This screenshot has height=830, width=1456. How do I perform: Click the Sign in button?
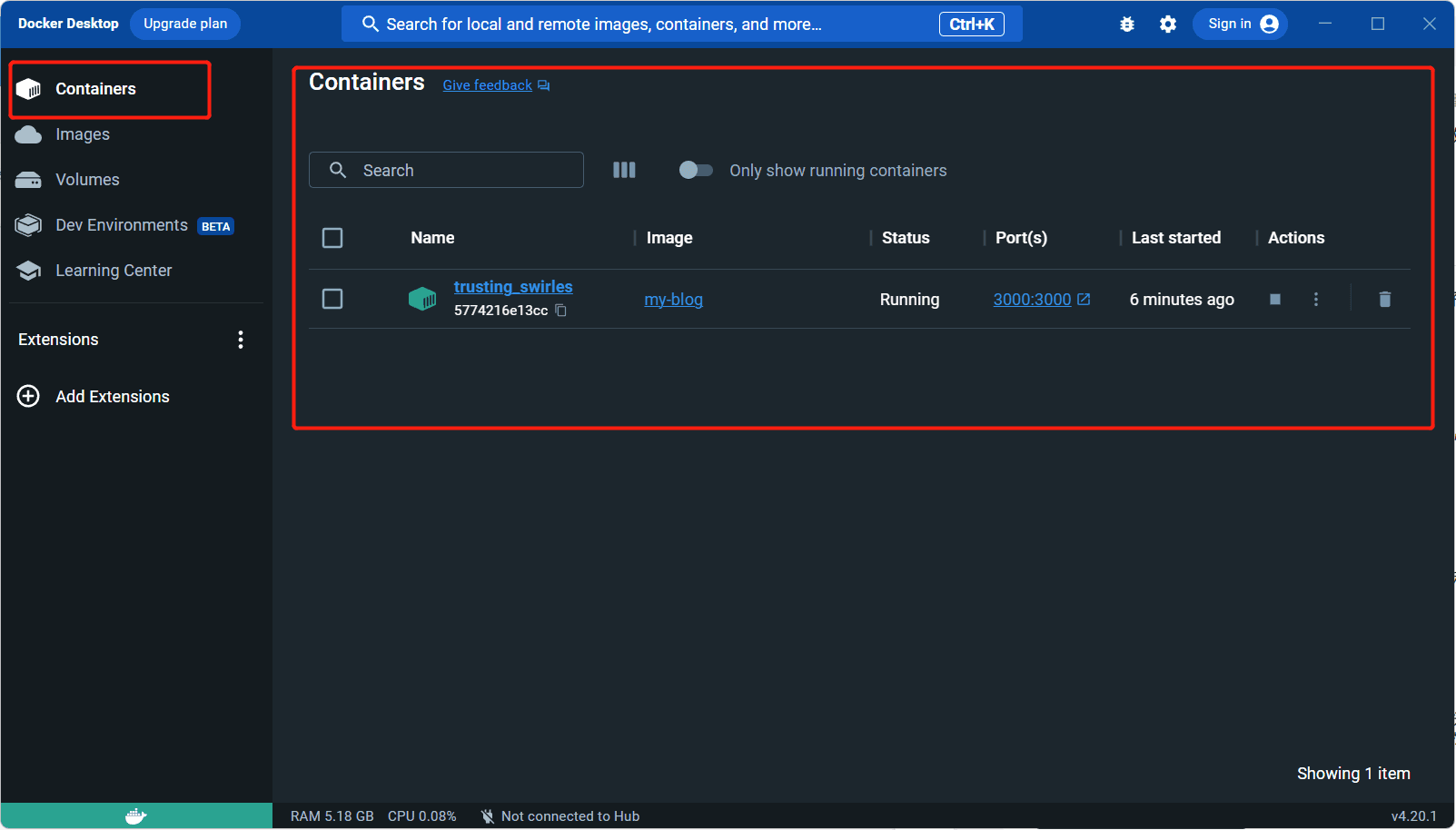click(1240, 24)
